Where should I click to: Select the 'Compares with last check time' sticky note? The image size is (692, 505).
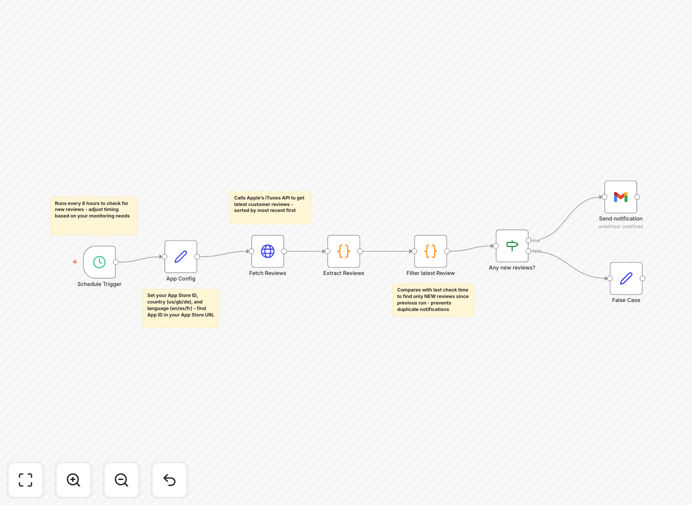point(433,300)
